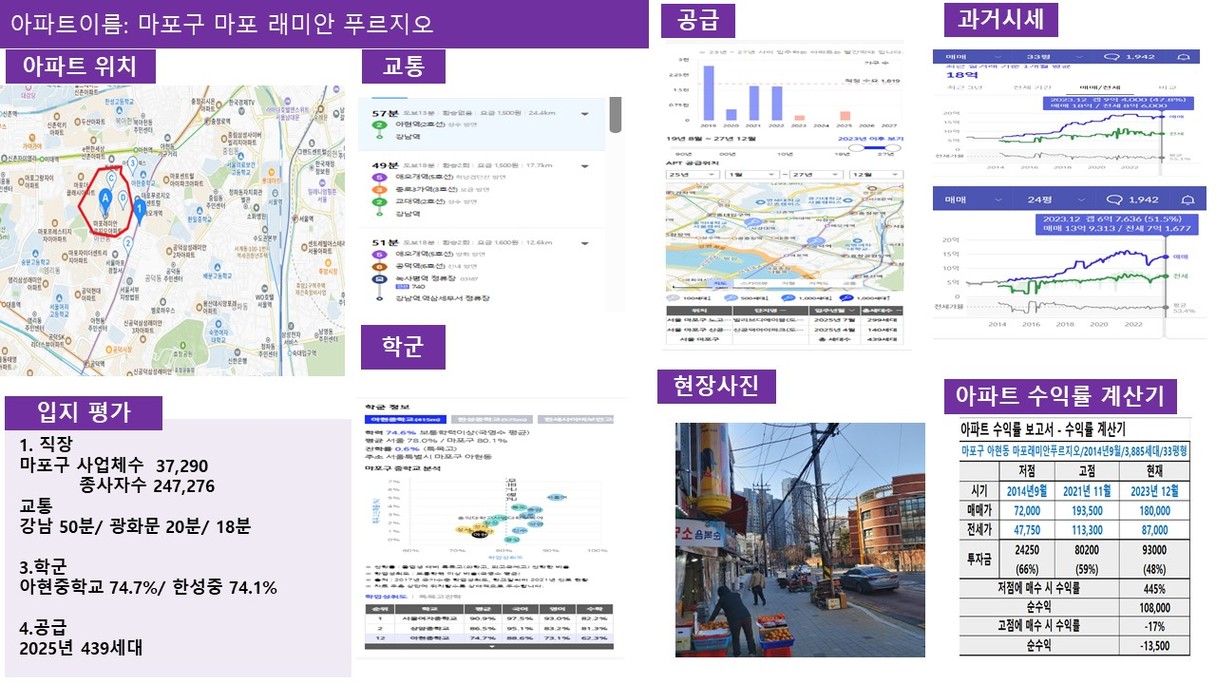Open the 1월 start-month dropdown
This screenshot has height=684, width=1216.
(753, 173)
